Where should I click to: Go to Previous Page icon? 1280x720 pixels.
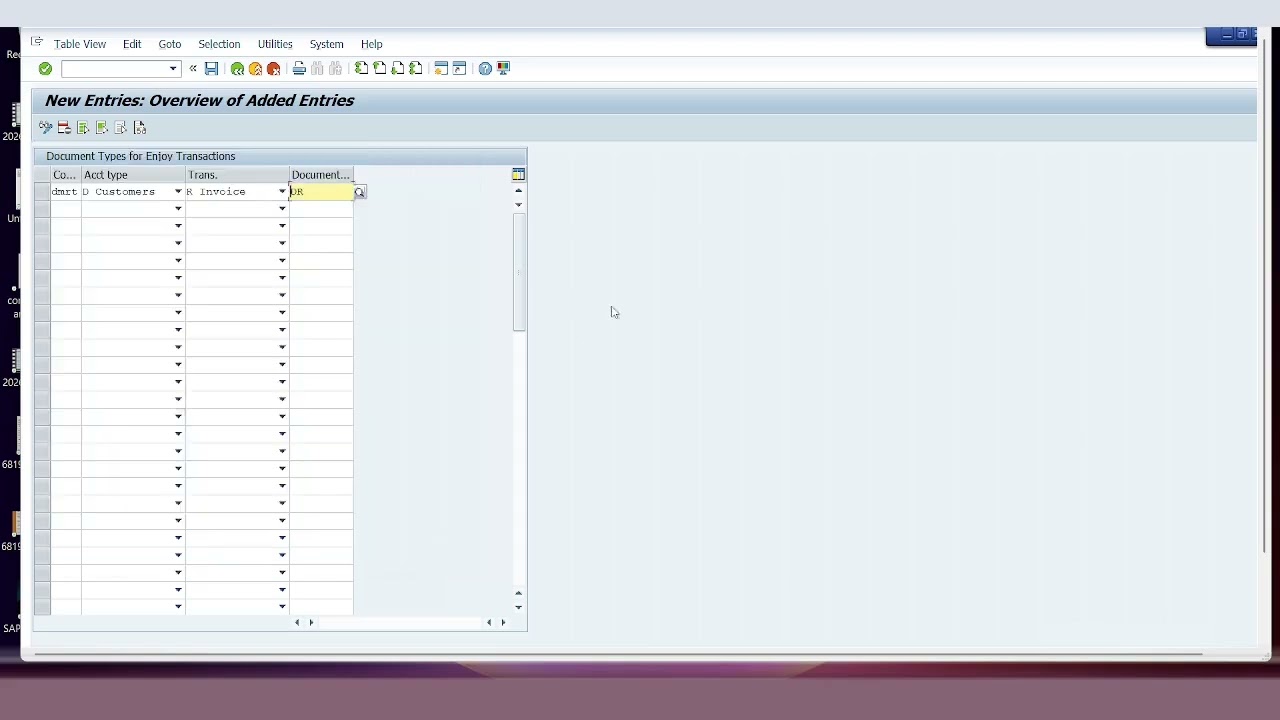click(x=379, y=69)
